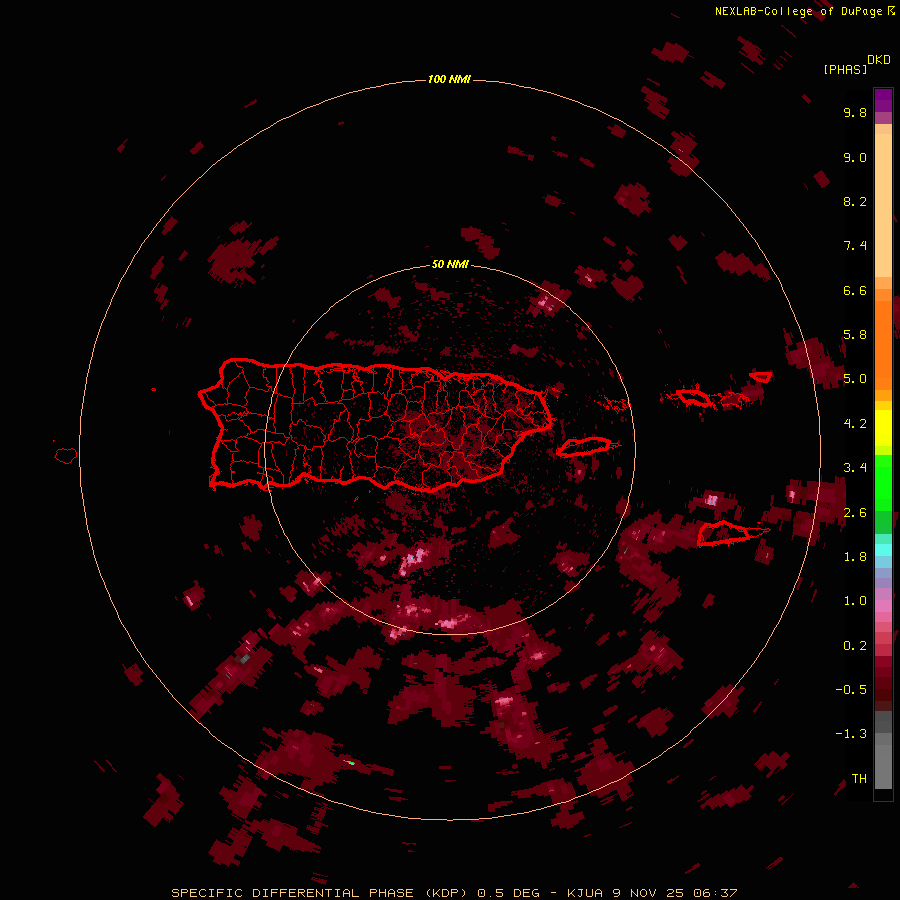The width and height of the screenshot is (900, 900).
Task: Click the 9.8 value on the color scale
Action: click(855, 112)
